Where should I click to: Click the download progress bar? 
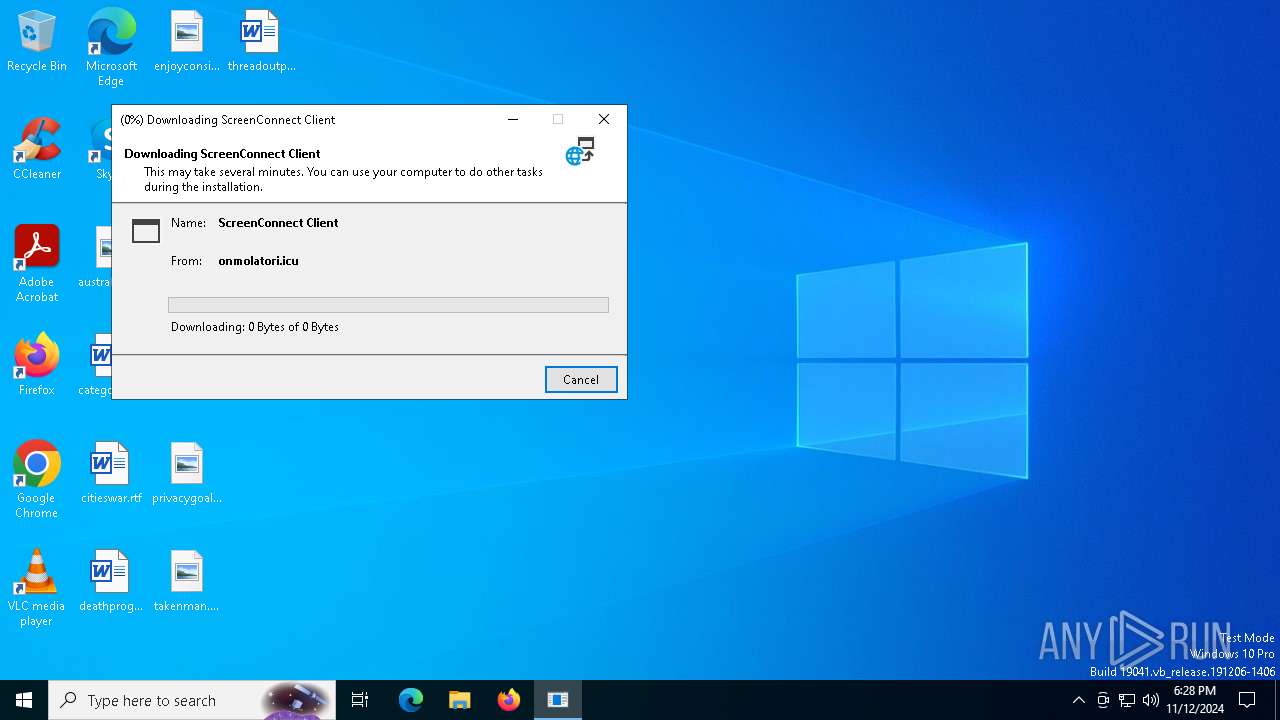[x=388, y=305]
